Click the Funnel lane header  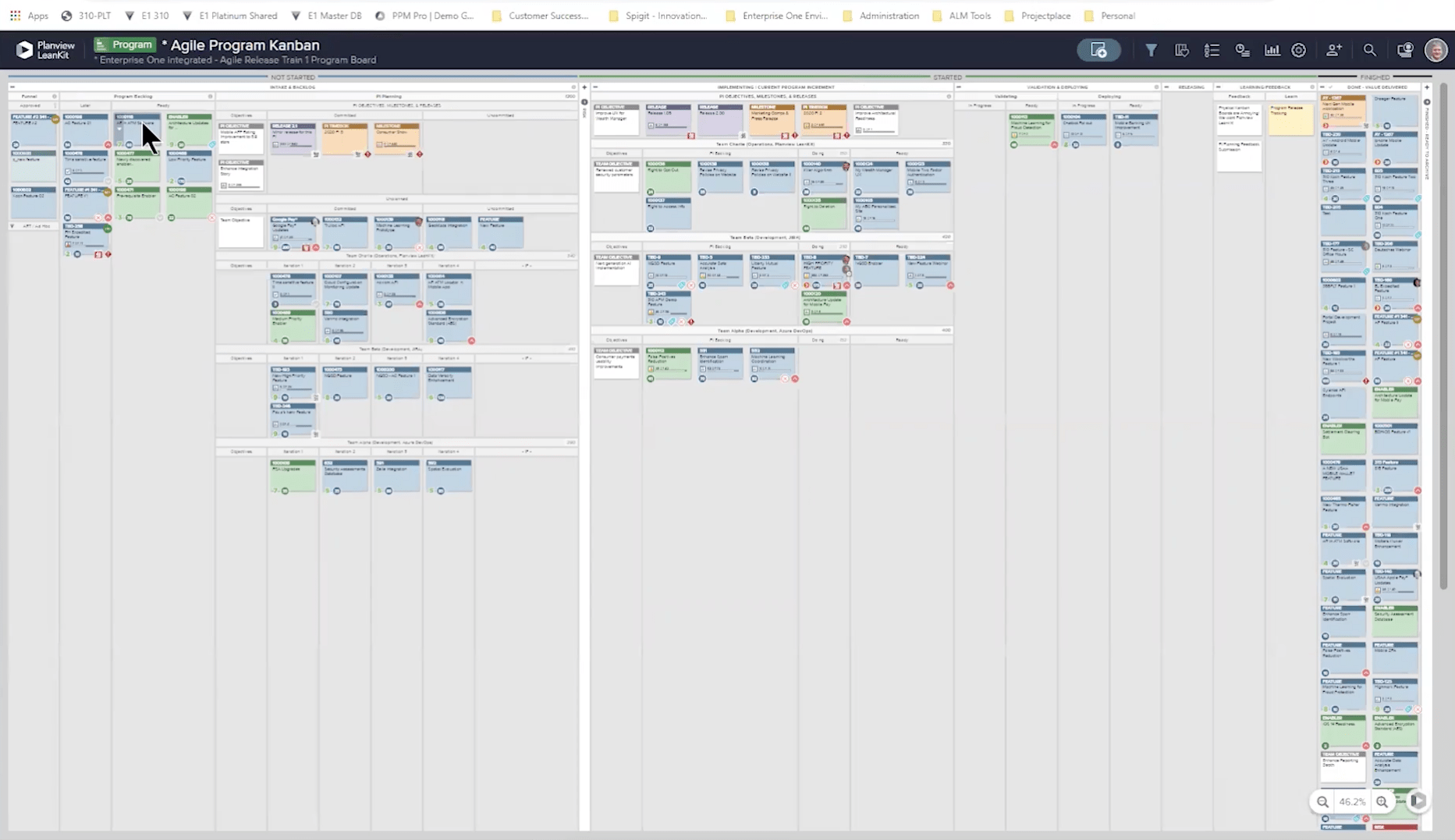click(29, 96)
